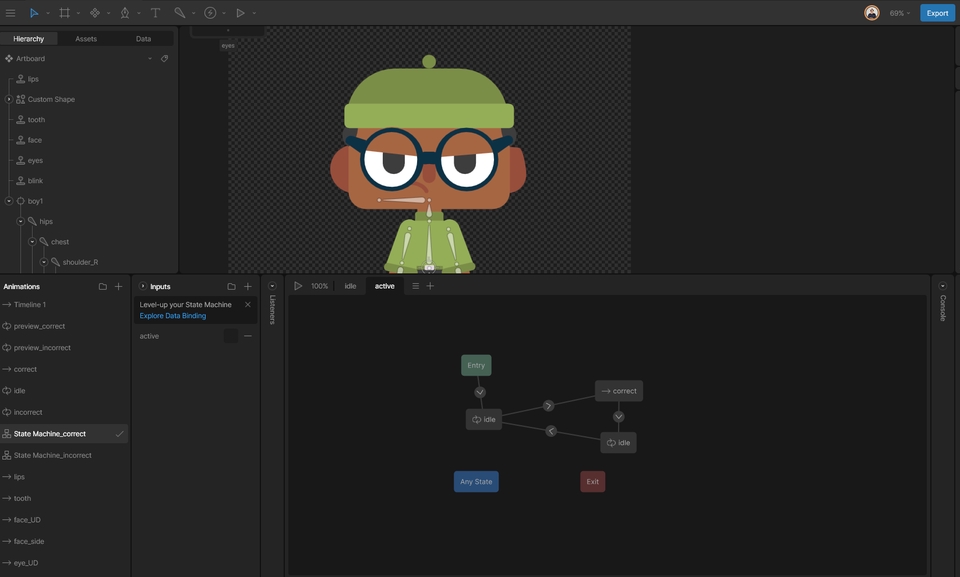Viewport: 960px width, 577px height.
Task: Select State Machine_correct item
Action: (64, 434)
